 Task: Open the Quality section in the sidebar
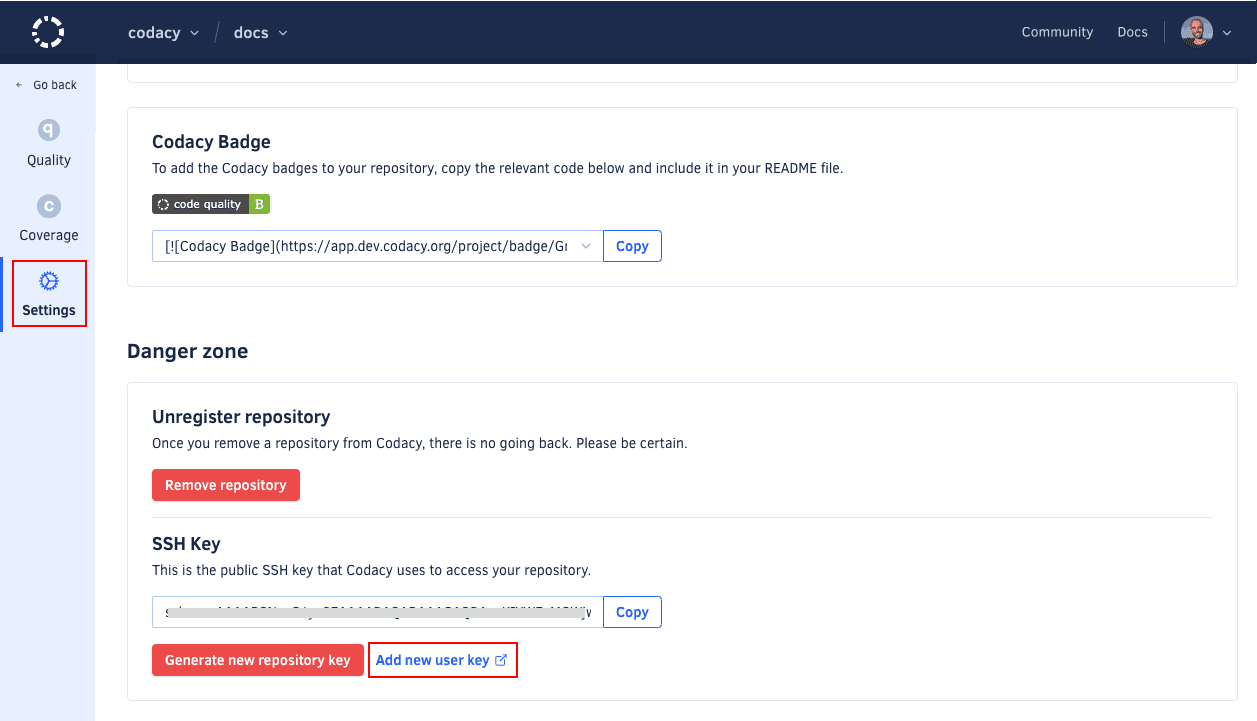[x=48, y=143]
